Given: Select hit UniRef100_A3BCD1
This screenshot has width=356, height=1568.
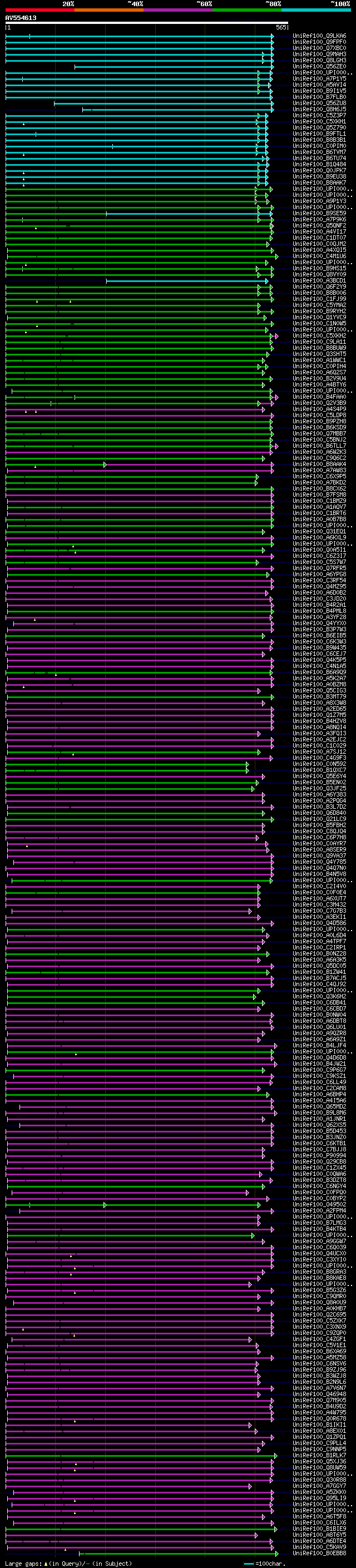Looking at the screenshot, I should [319, 280].
